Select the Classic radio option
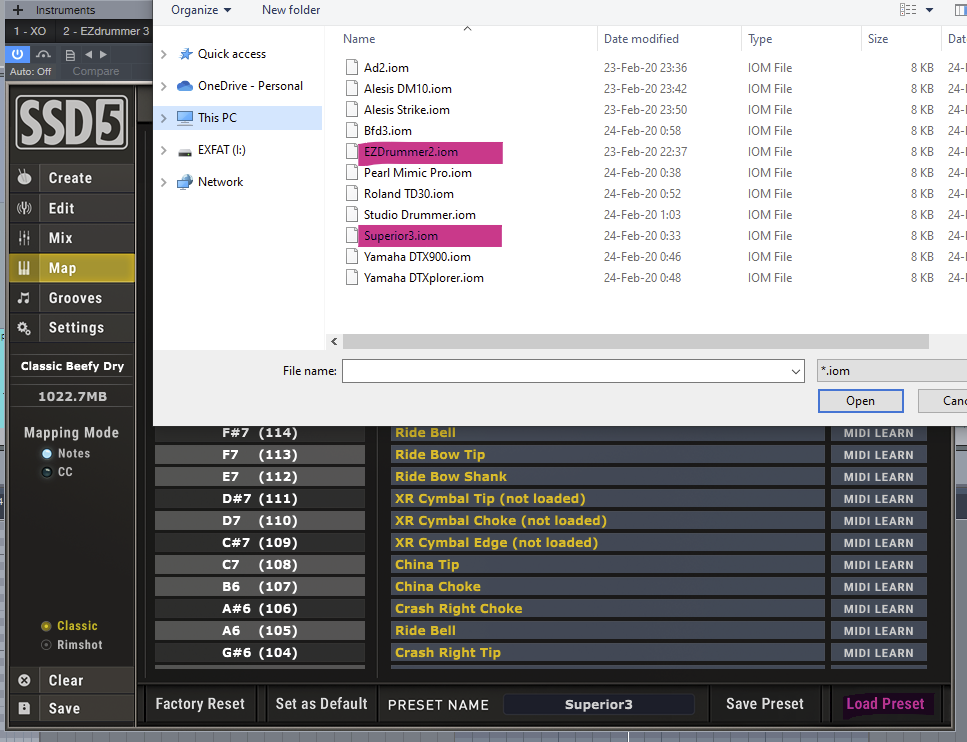Screen dimensions: 967x742 point(46,626)
